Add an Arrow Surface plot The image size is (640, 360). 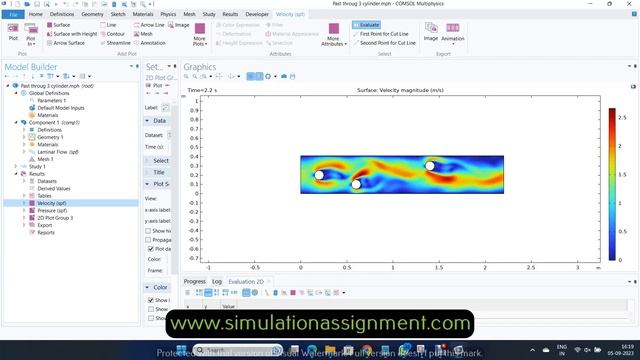coord(66,43)
